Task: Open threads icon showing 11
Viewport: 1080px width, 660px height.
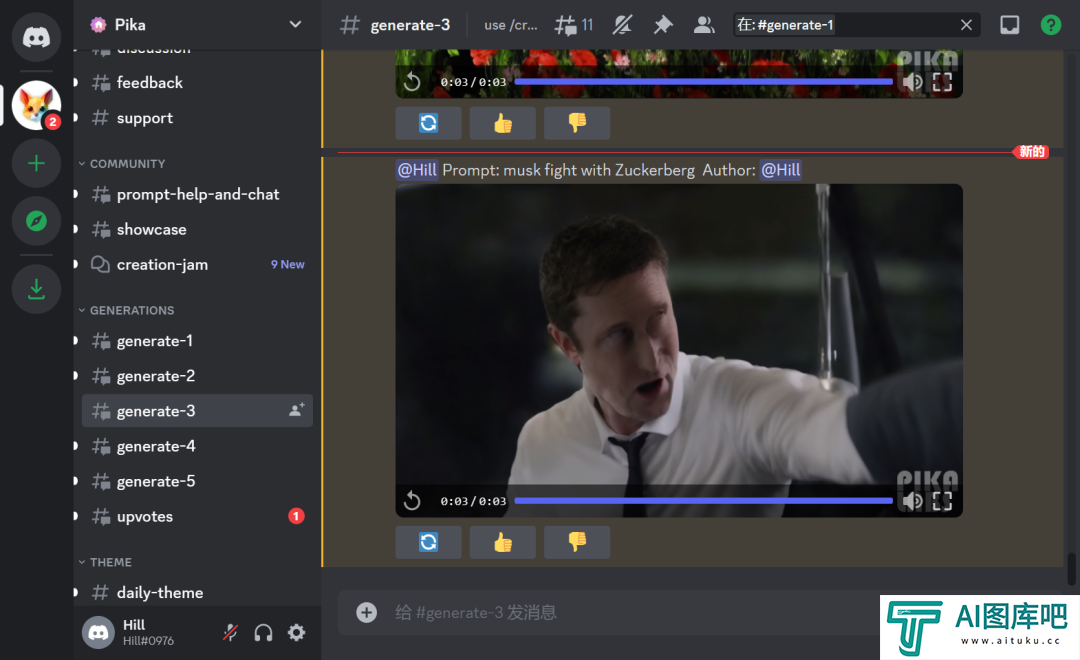Action: [574, 25]
